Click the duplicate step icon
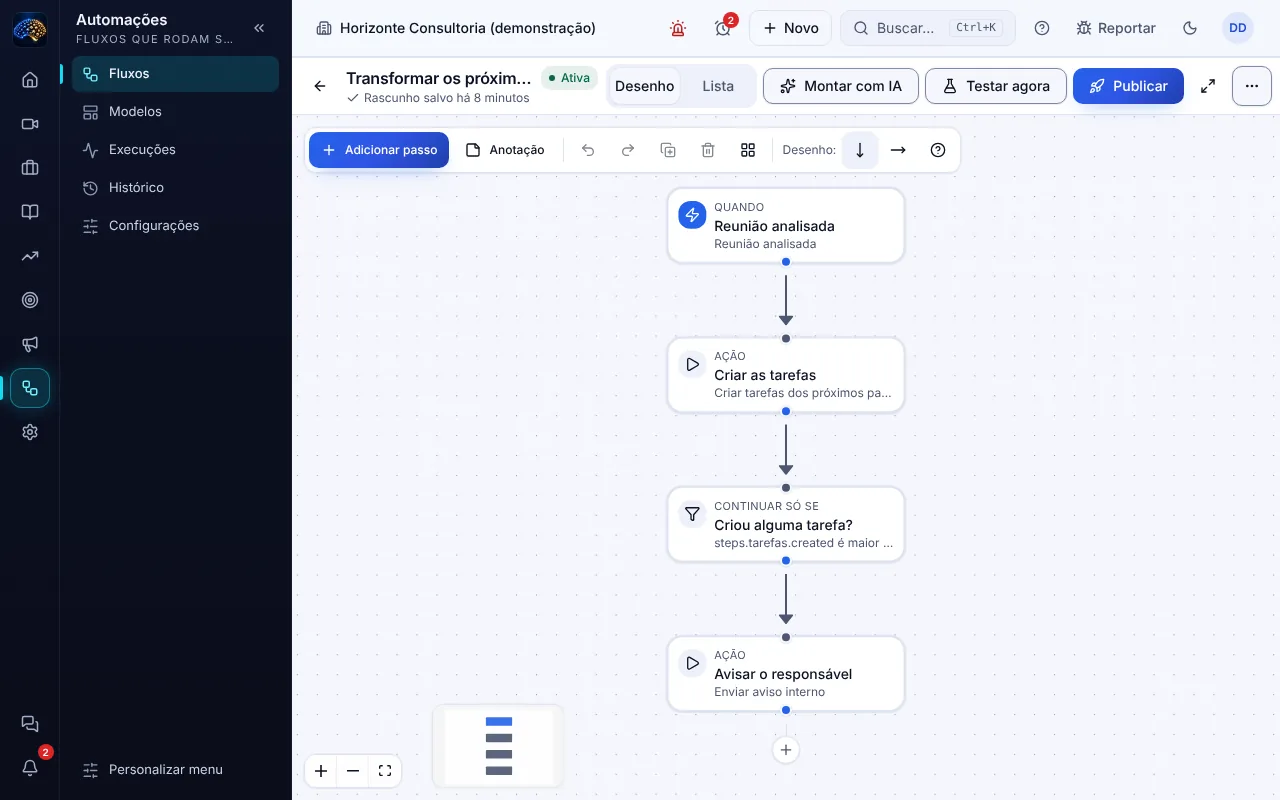Image resolution: width=1280 pixels, height=800 pixels. (668, 150)
